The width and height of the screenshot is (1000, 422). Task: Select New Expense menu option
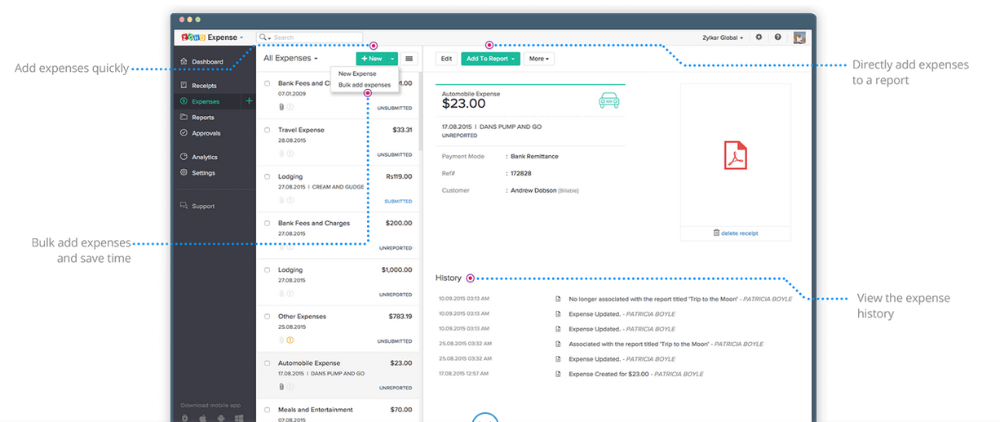coord(357,74)
